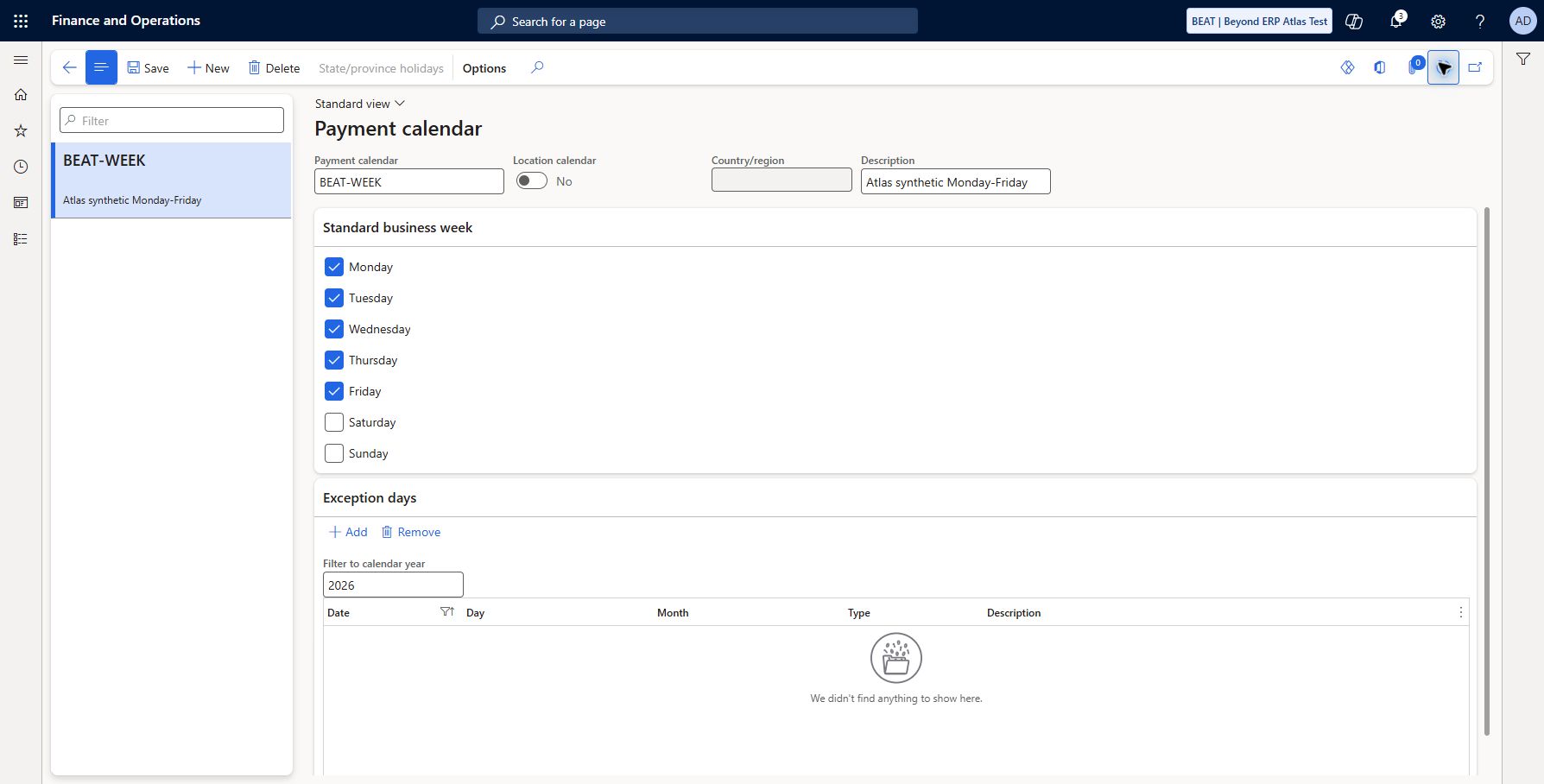This screenshot has height=784, width=1544.
Task: Uncheck the Thursday checkbox
Action: click(x=334, y=360)
